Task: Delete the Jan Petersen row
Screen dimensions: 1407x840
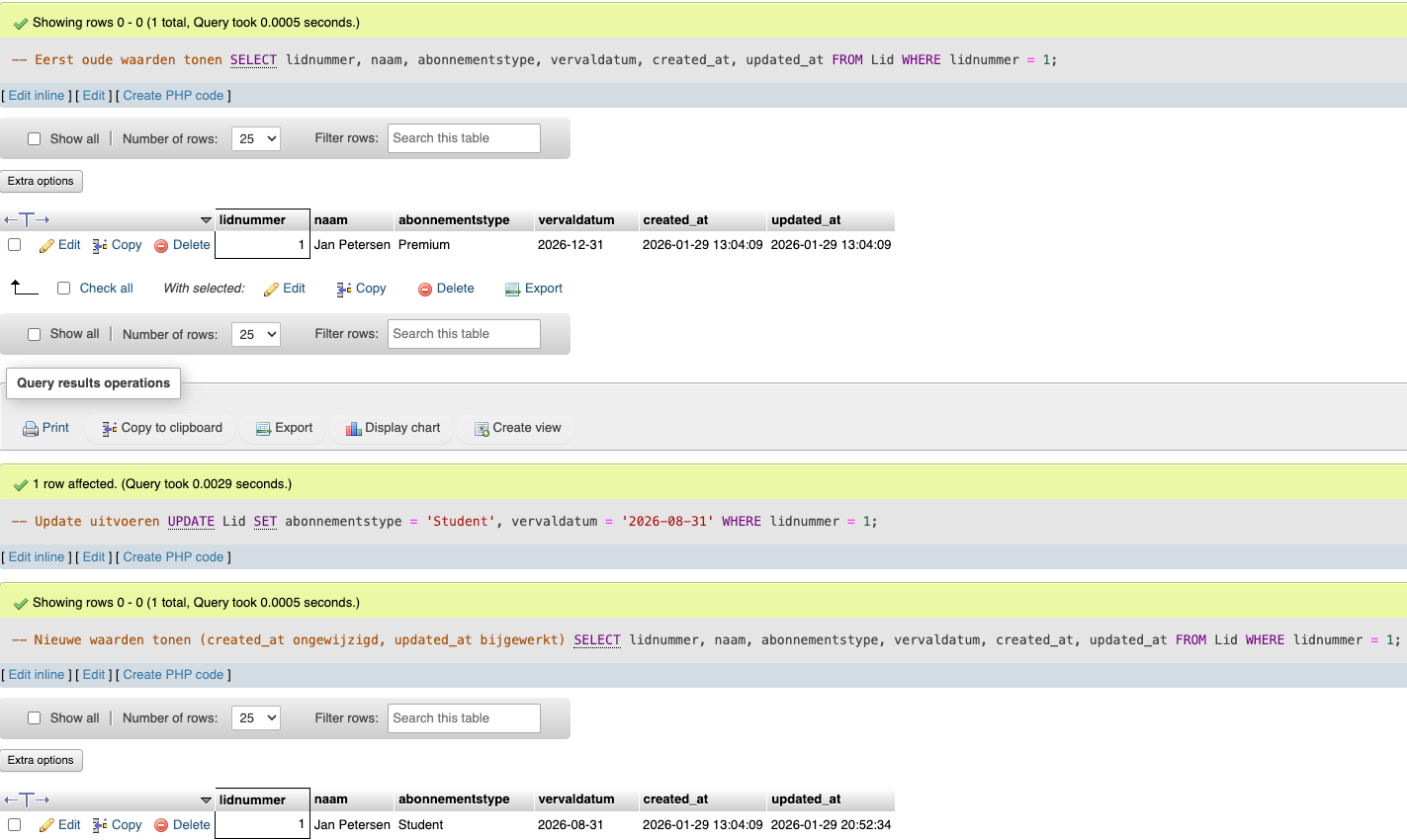Action: [182, 244]
